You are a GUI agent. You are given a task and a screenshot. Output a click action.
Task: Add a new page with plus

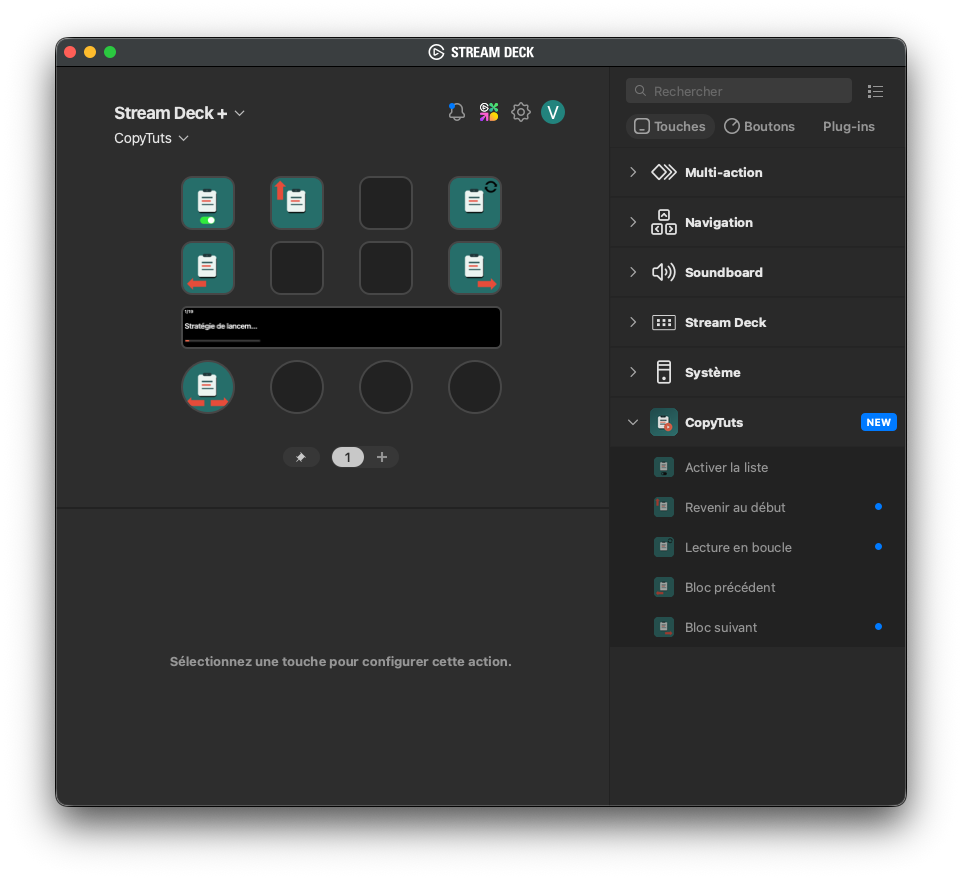click(x=382, y=457)
